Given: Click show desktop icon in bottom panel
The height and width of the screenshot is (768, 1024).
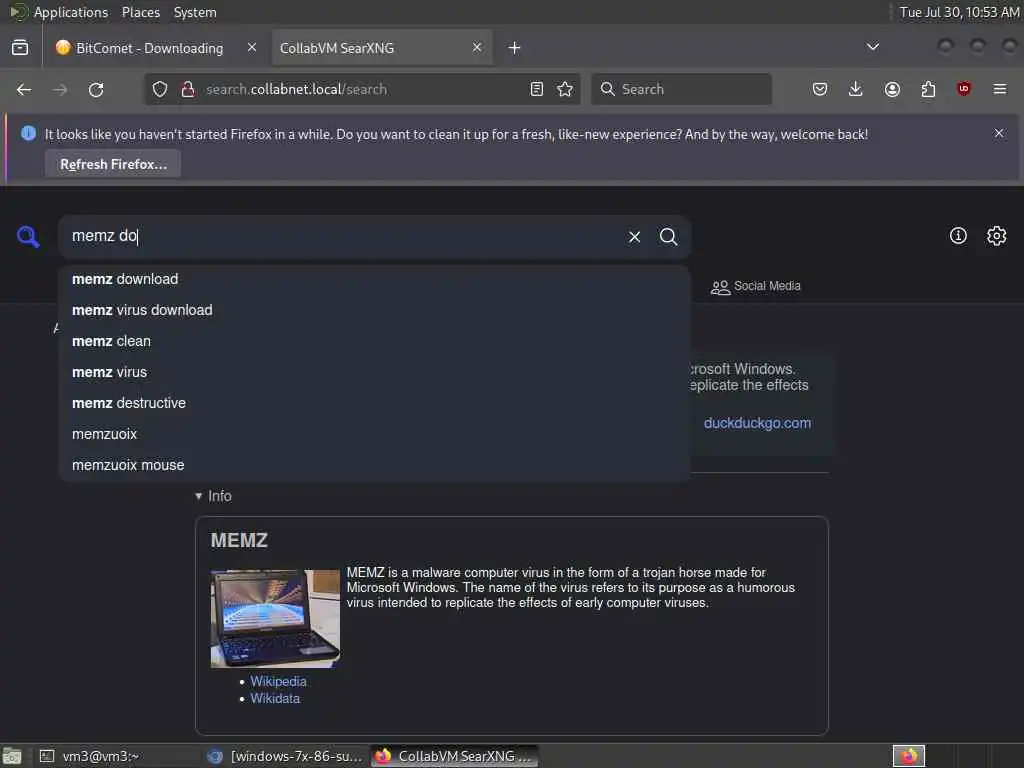Looking at the screenshot, I should [x=12, y=756].
